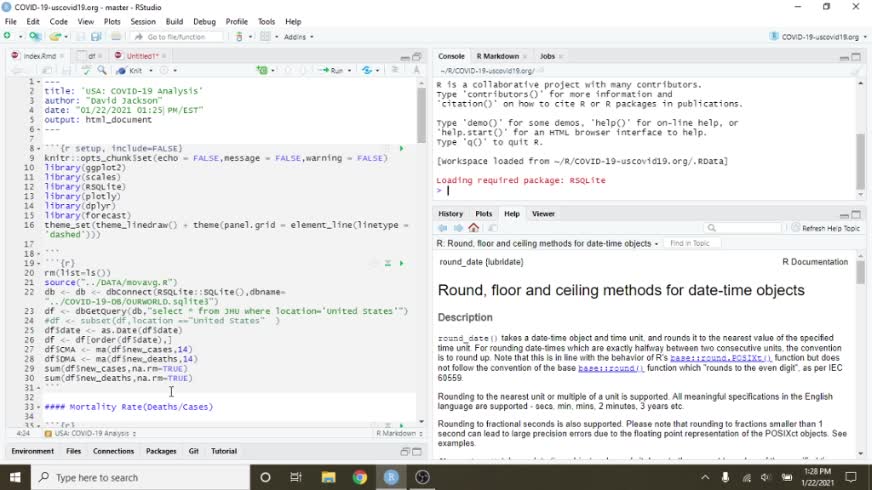Screen dimensions: 872x490
Task: Follow the base::round.POSIXt() link
Action: tap(721, 358)
